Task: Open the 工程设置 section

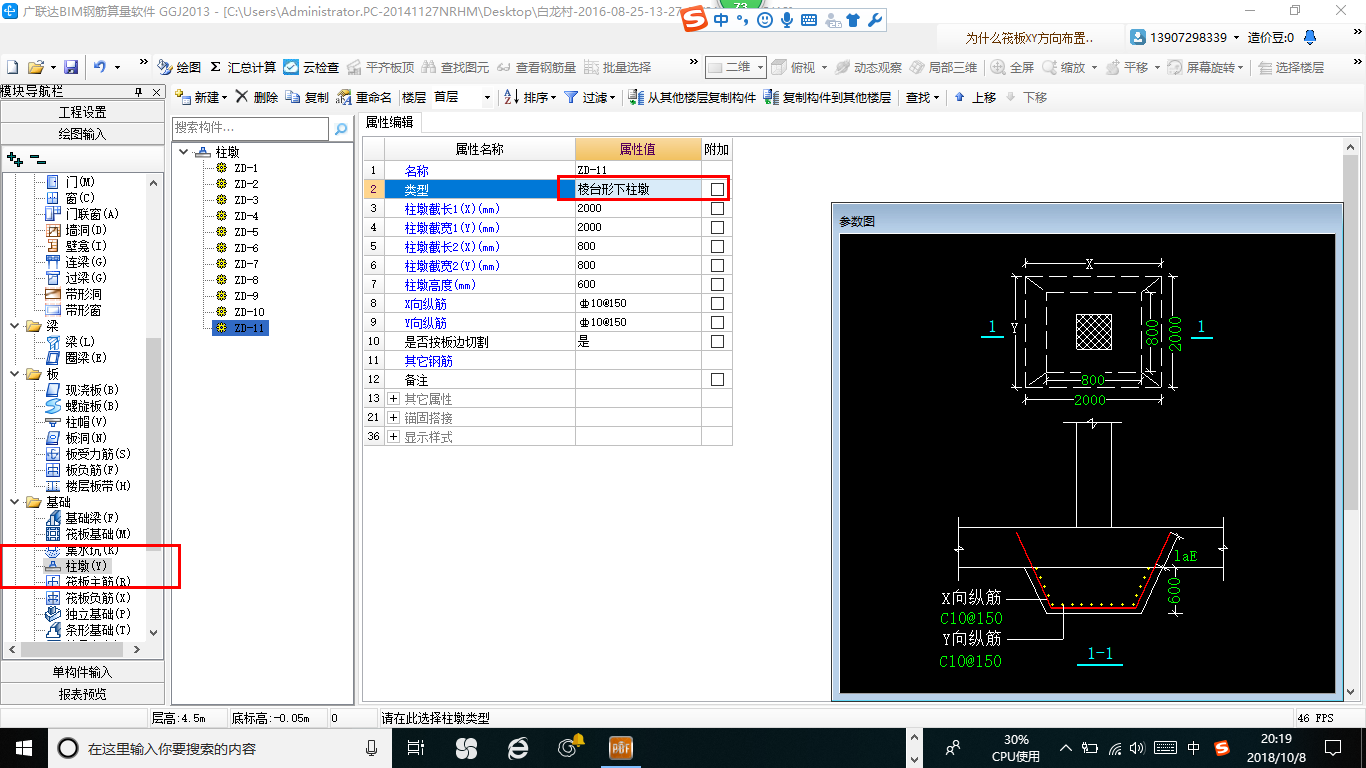Action: coord(82,112)
